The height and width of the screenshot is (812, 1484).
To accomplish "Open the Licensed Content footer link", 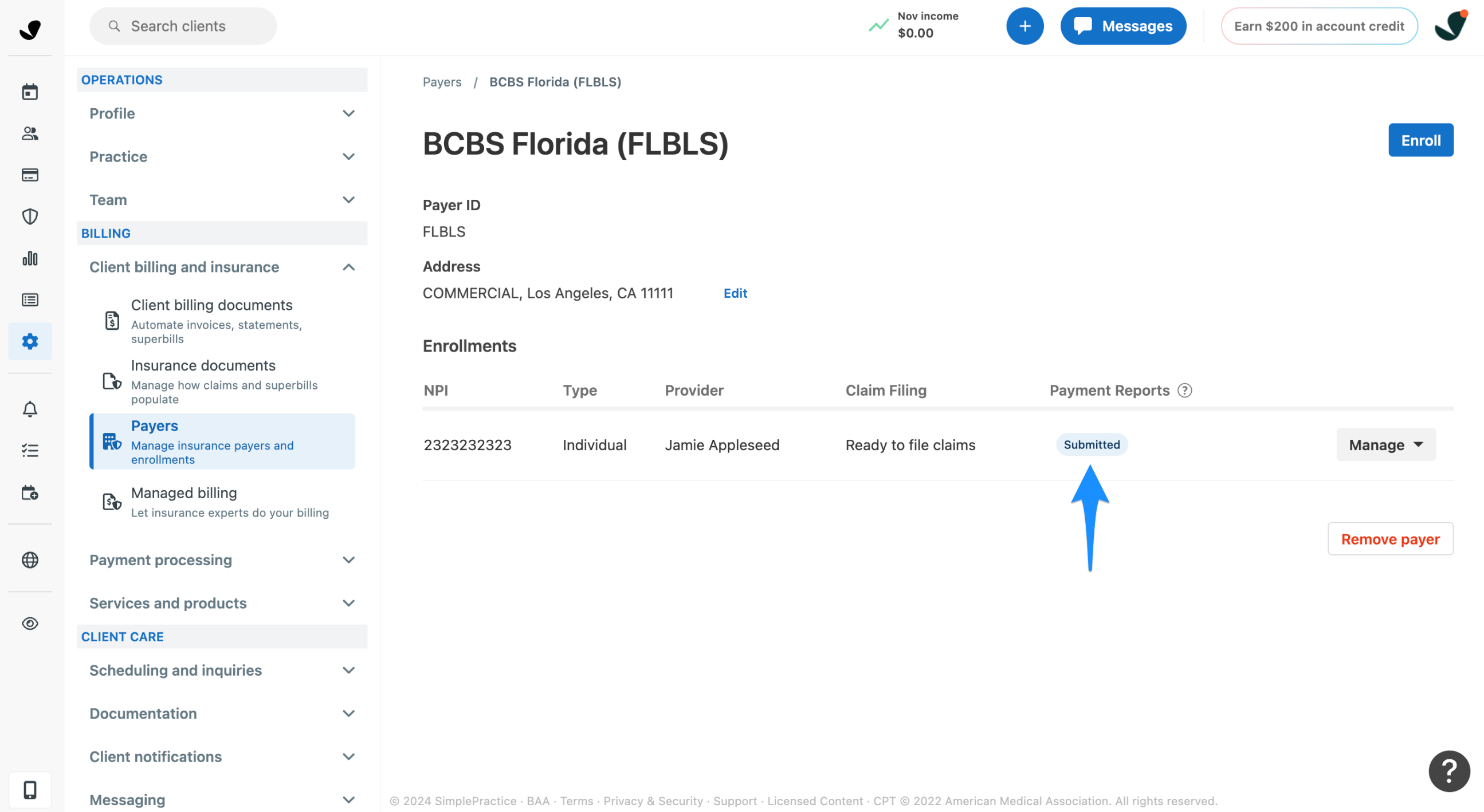I will tap(815, 801).
